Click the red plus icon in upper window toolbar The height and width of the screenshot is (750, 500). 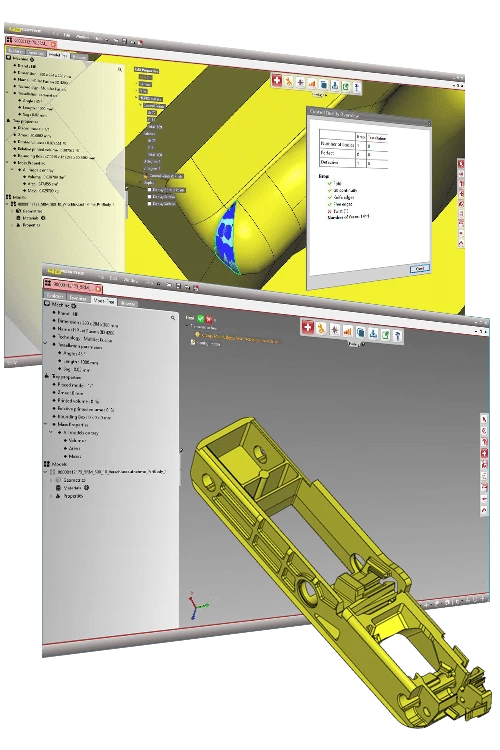click(277, 80)
